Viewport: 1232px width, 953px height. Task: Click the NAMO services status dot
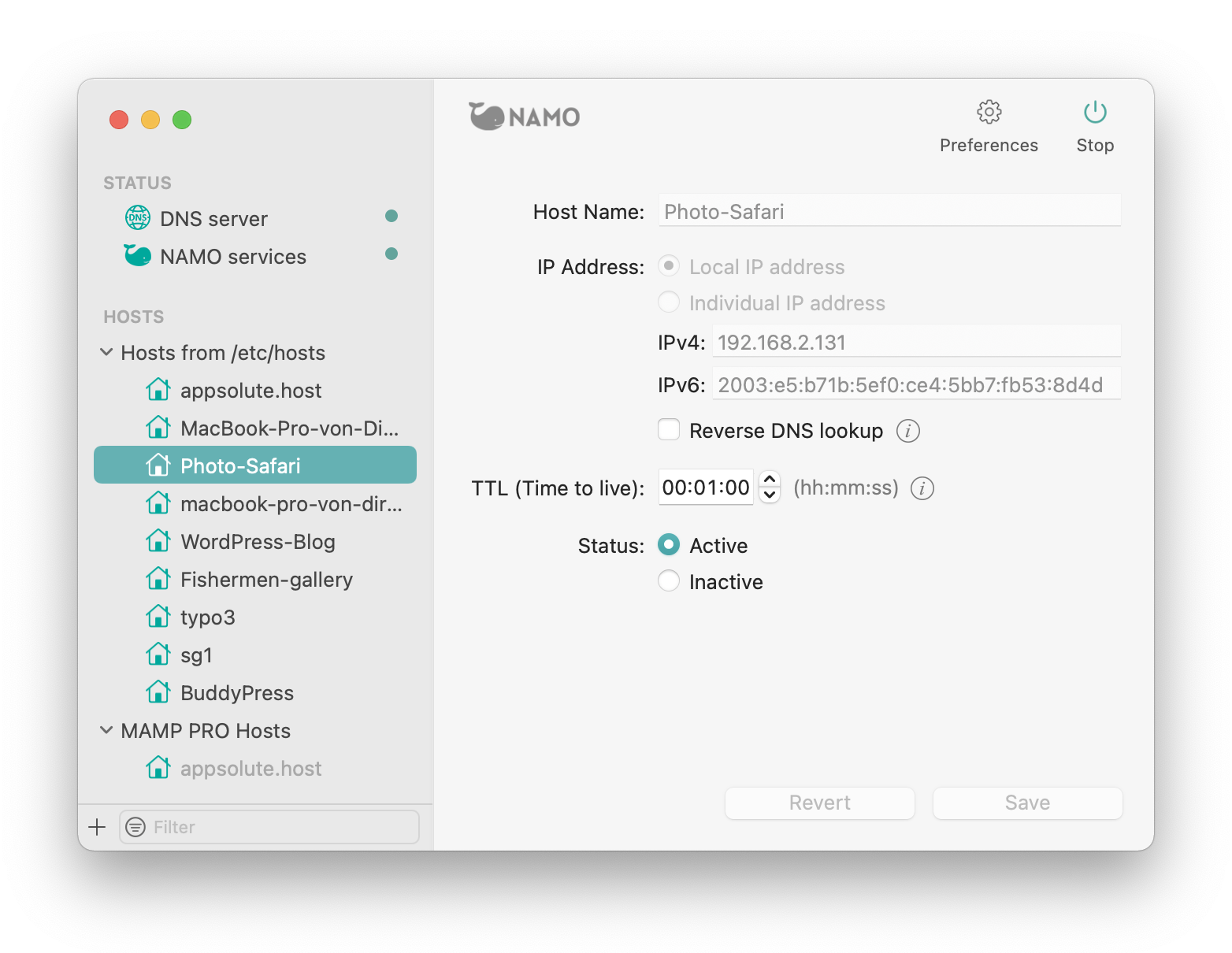pos(391,254)
